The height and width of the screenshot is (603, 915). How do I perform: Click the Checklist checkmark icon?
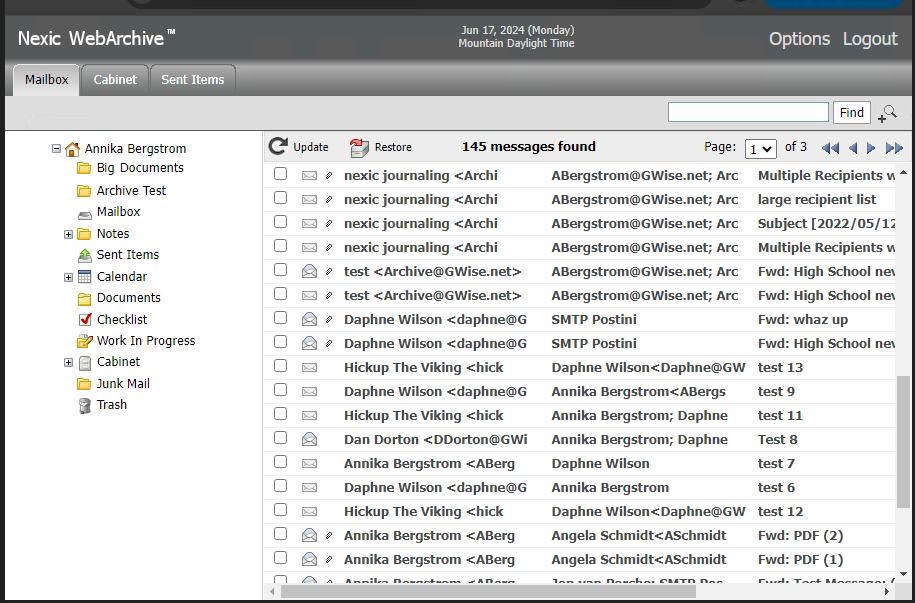pyautogui.click(x=85, y=319)
